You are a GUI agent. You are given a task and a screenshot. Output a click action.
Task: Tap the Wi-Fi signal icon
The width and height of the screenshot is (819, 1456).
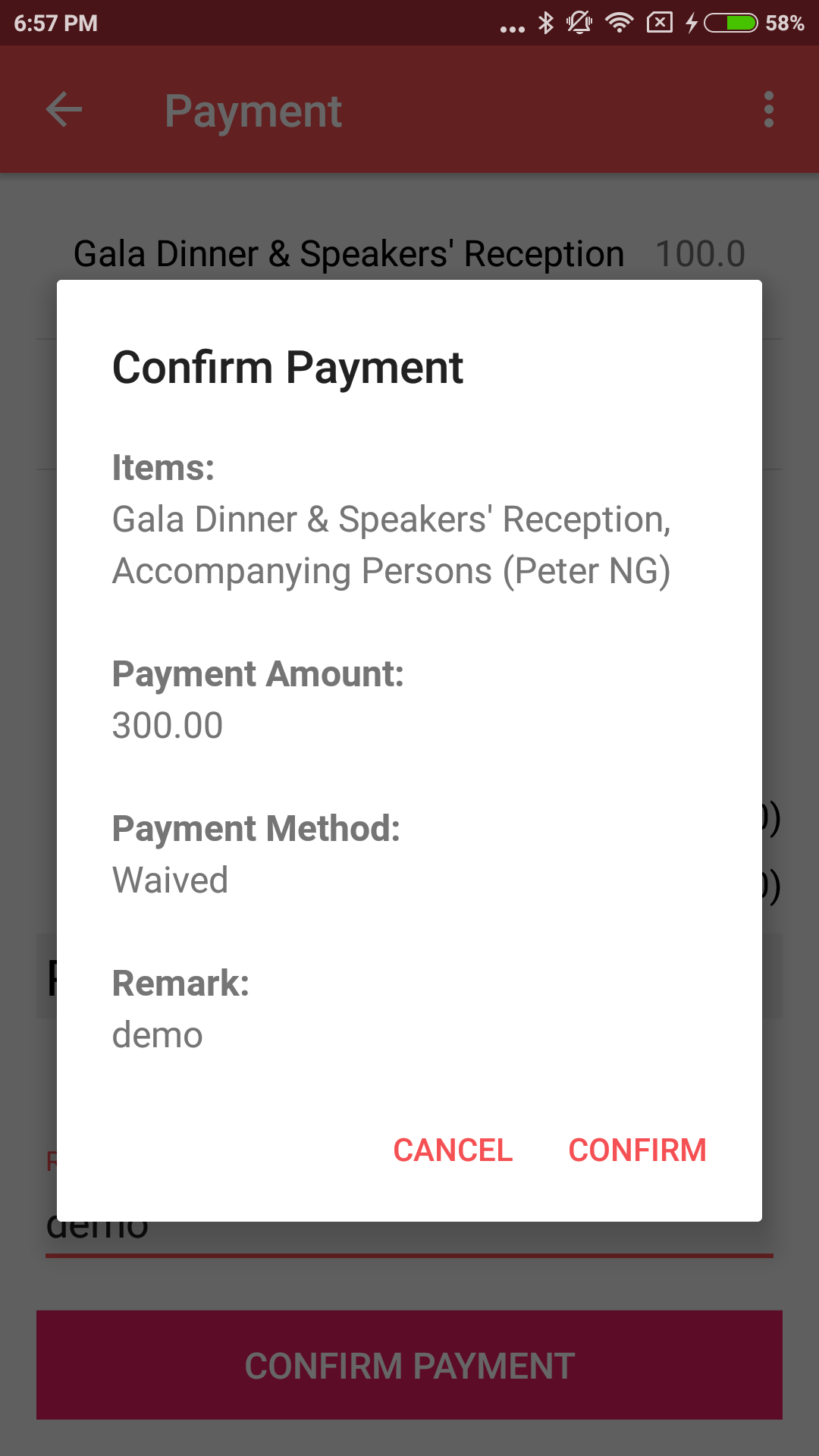pos(620,23)
